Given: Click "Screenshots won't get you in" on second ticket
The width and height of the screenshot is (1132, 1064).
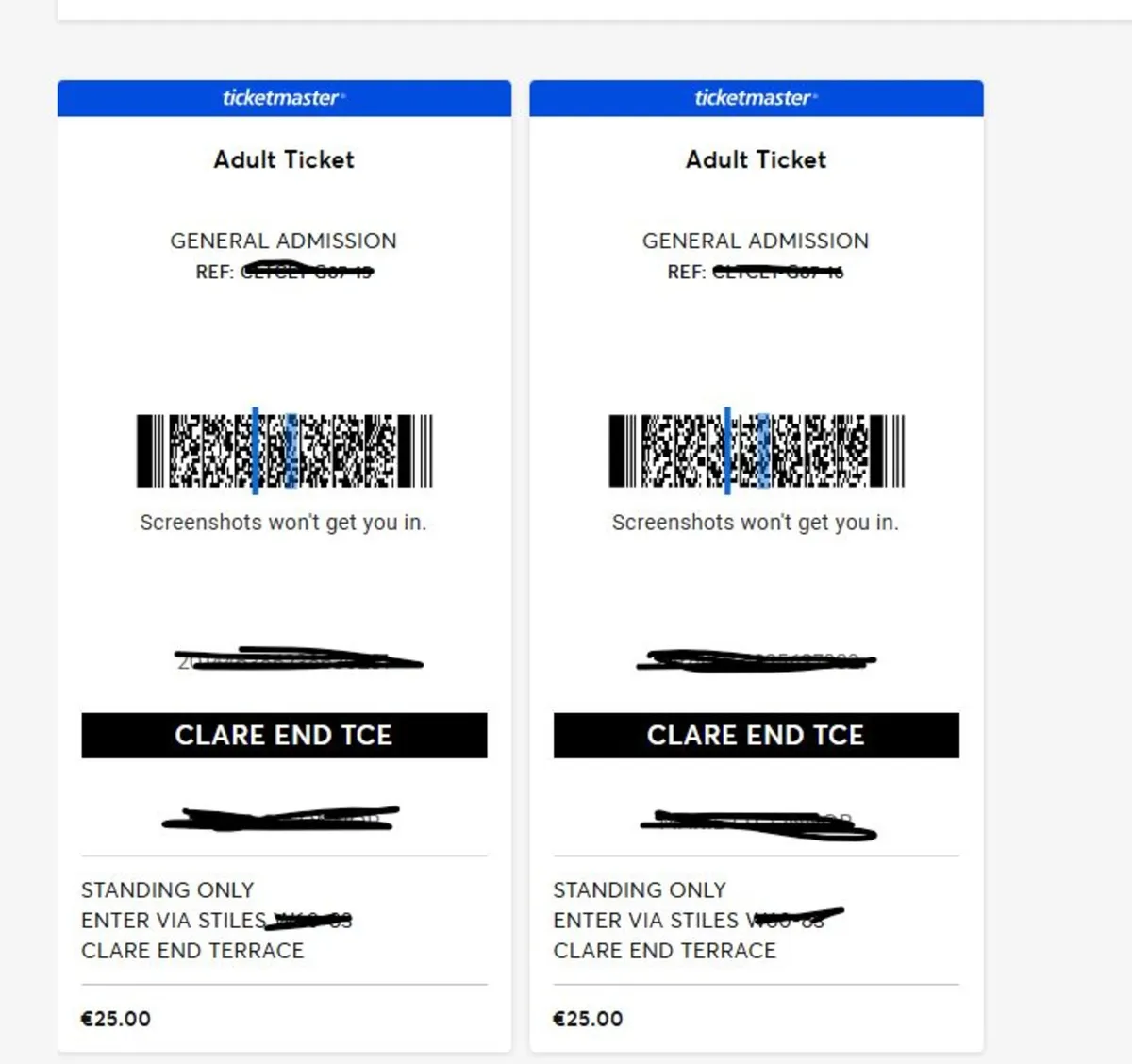Looking at the screenshot, I should click(756, 523).
